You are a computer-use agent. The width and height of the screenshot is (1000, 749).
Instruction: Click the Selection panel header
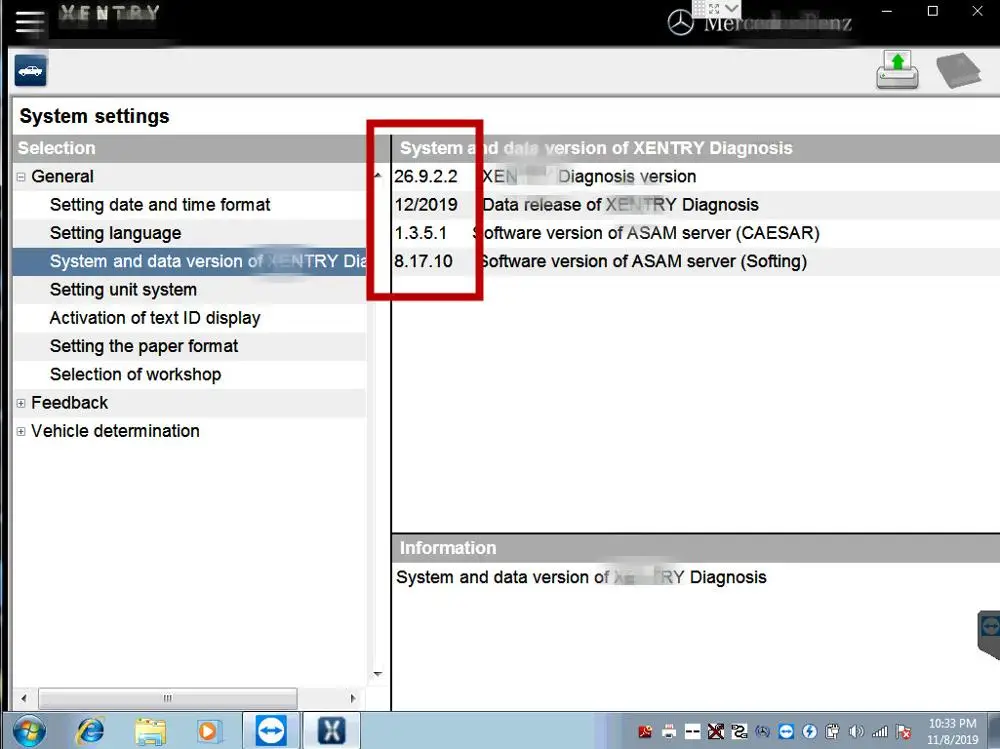point(189,148)
